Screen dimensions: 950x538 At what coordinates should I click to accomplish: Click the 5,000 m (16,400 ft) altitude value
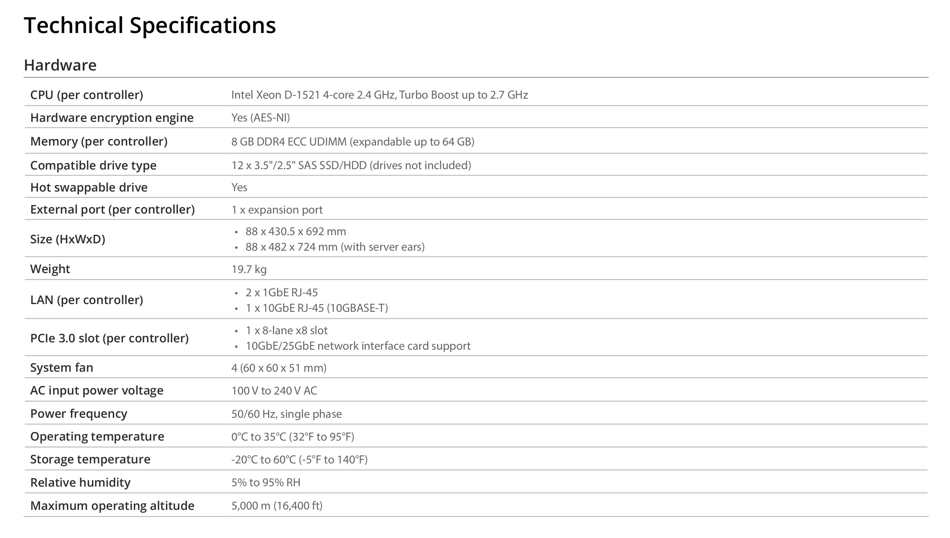[277, 506]
